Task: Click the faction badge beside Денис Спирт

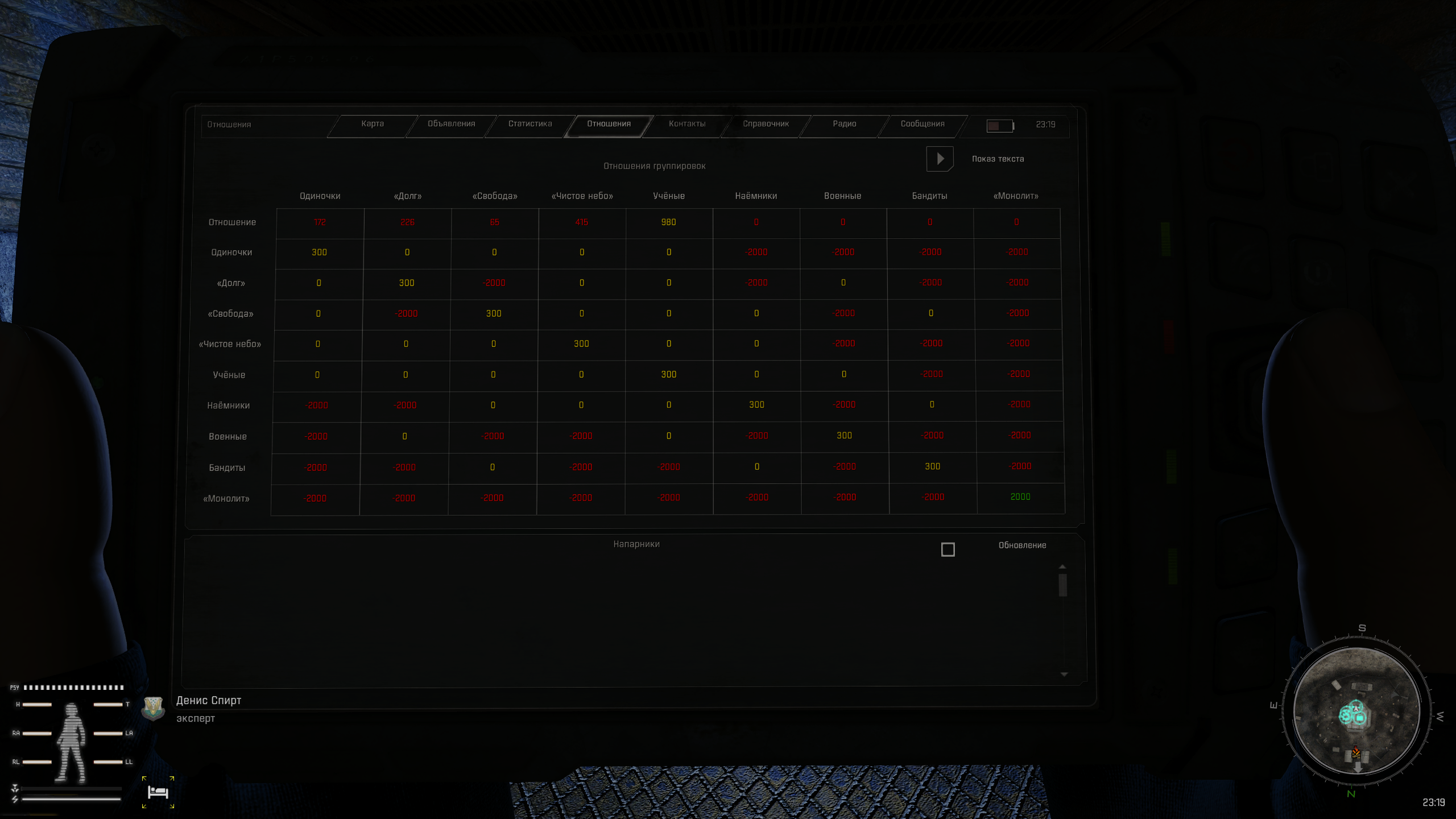Action: coord(153,708)
